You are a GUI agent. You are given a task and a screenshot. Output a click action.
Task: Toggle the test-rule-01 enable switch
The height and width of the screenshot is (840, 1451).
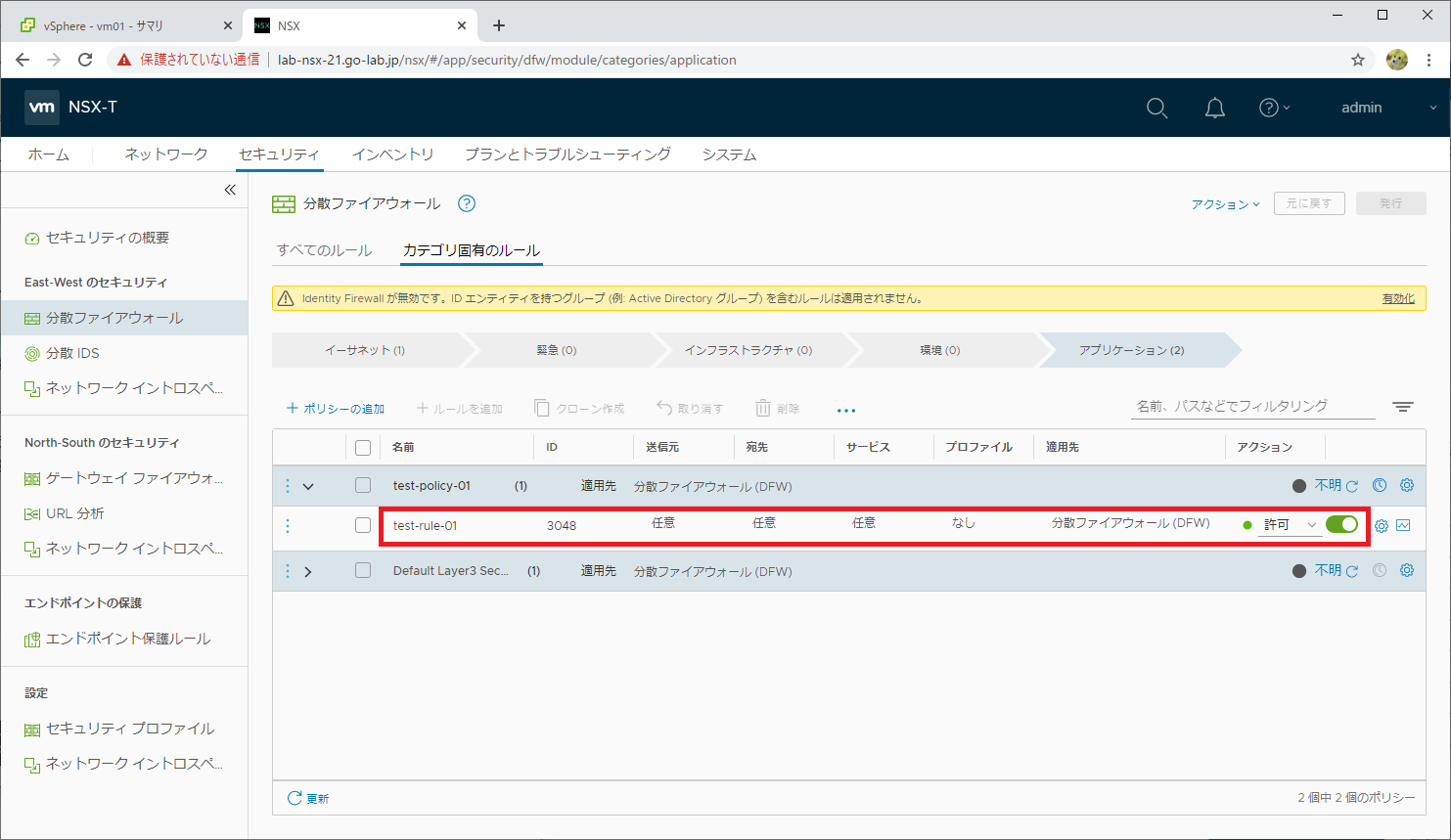click(x=1341, y=524)
